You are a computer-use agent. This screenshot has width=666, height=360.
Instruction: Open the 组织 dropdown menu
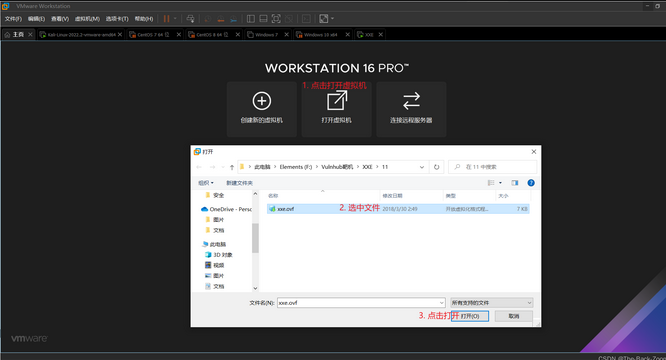[206, 183]
